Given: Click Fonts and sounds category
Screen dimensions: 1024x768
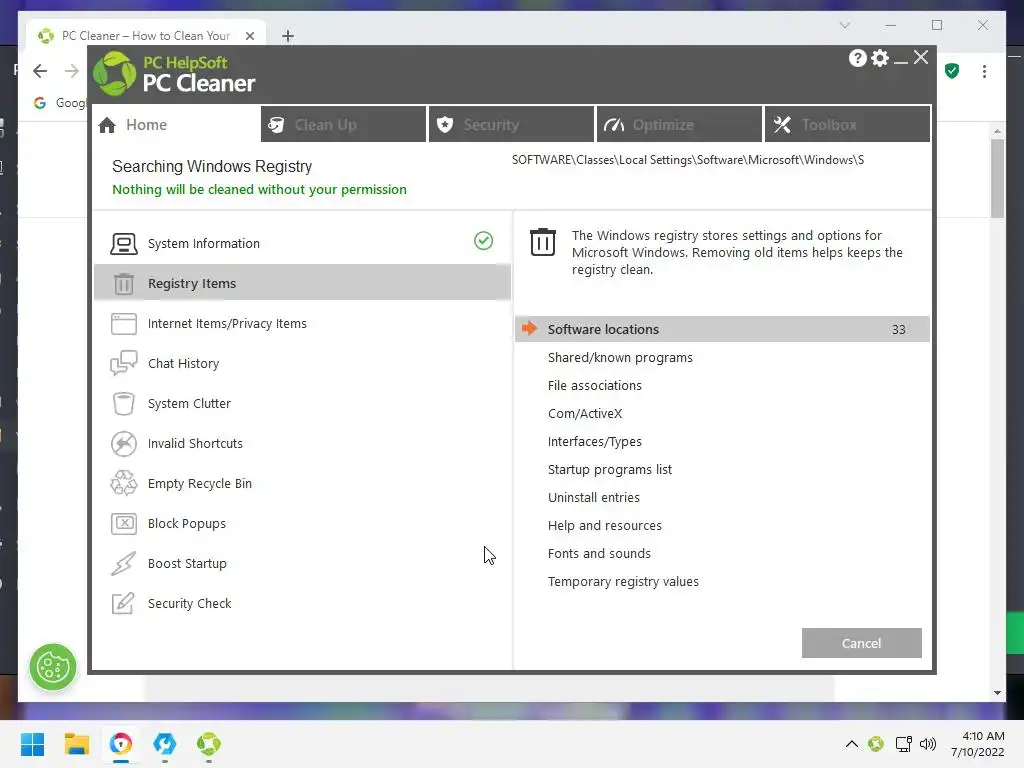Looking at the screenshot, I should [599, 554].
